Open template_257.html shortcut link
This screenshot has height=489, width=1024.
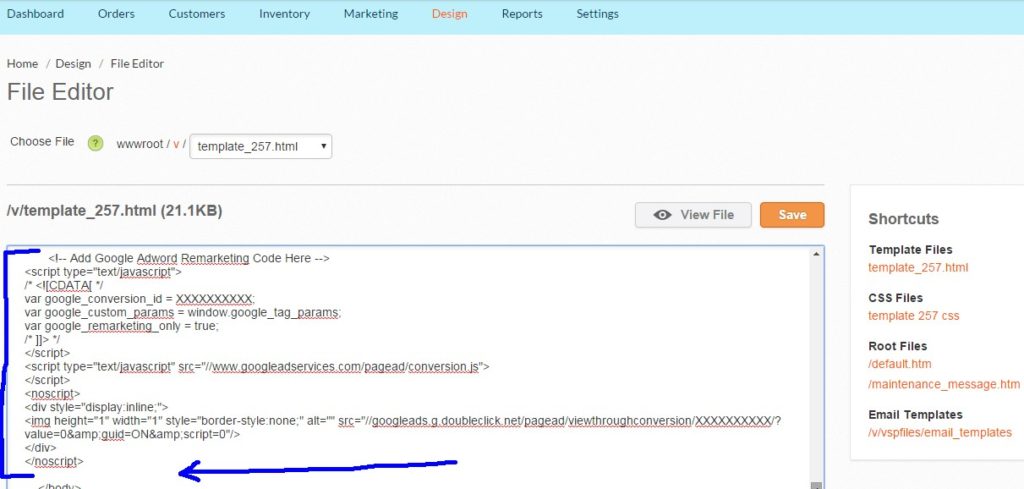(x=918, y=267)
